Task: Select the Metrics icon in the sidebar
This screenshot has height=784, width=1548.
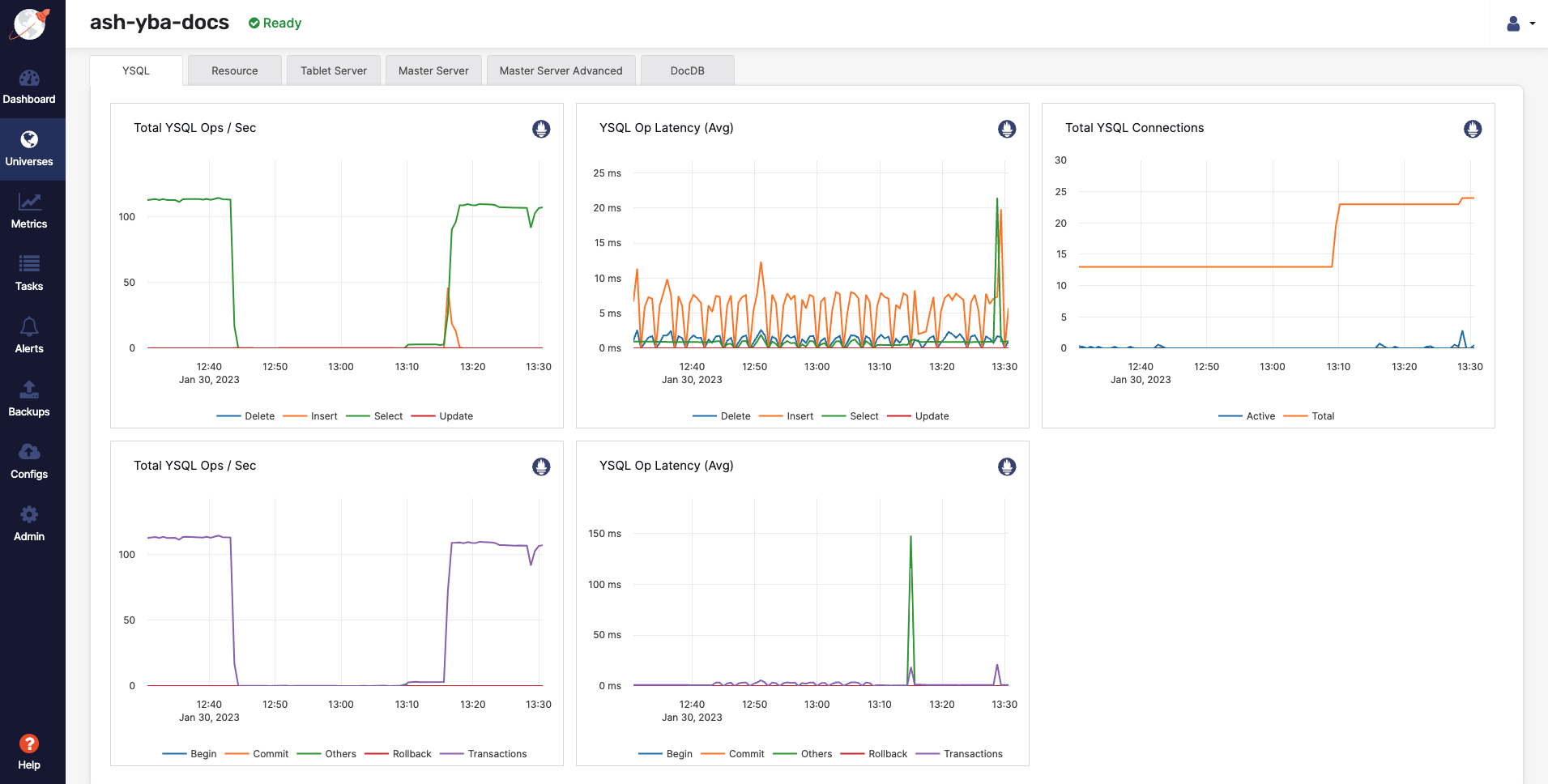Action: [x=29, y=211]
